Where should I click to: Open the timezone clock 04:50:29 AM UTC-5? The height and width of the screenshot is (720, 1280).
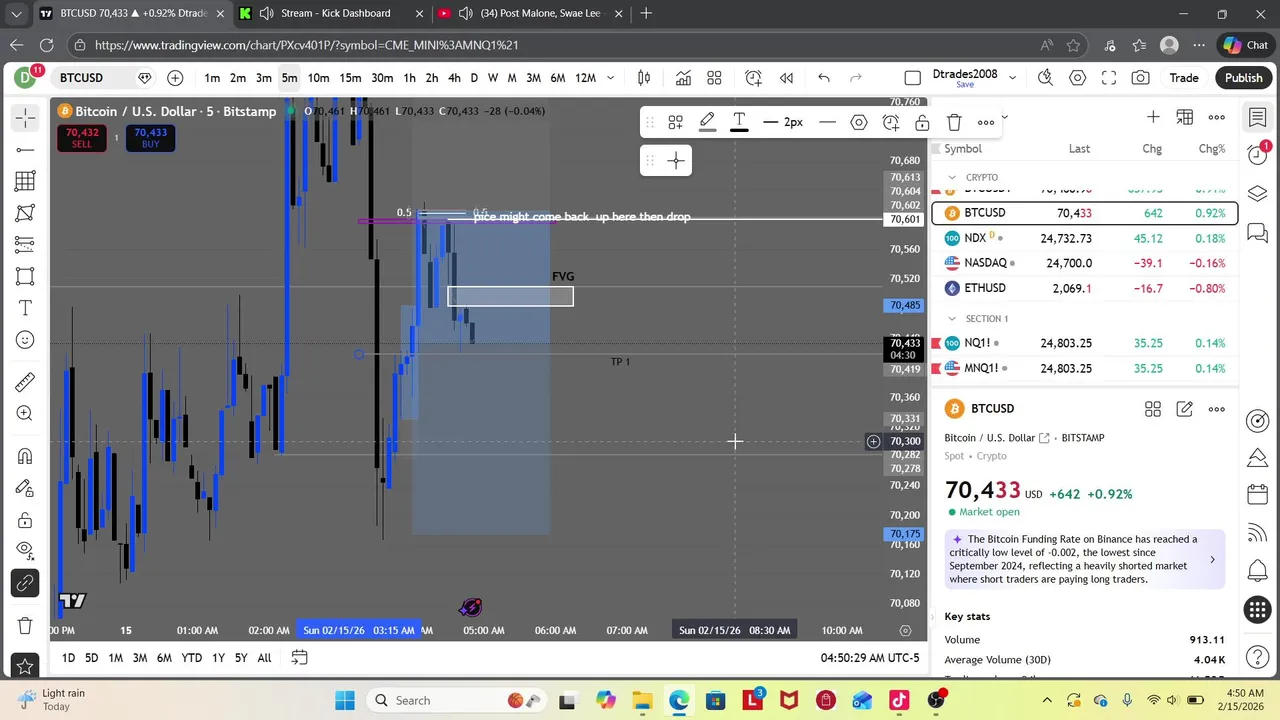870,657
